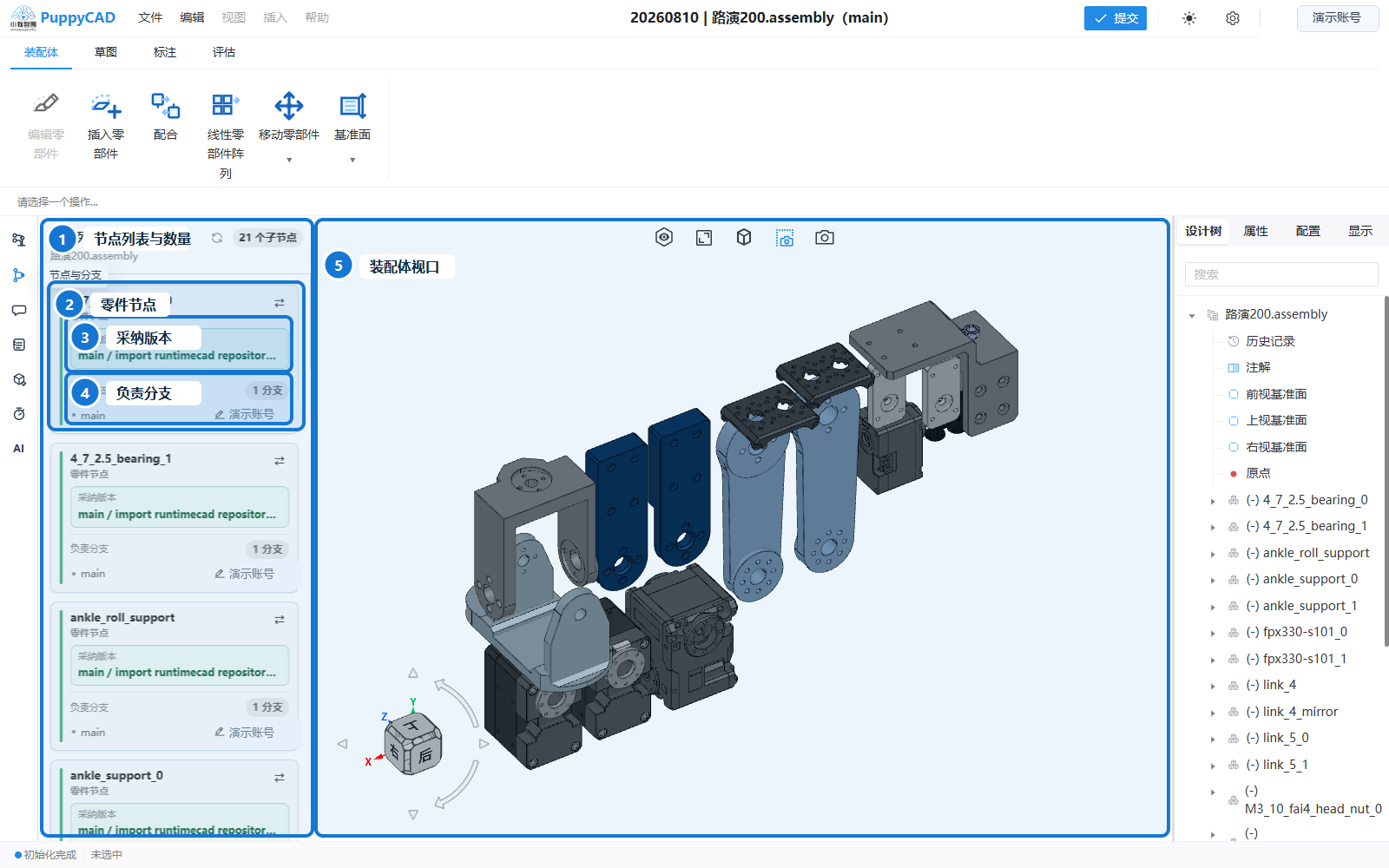Switch to the 属性 panel tab

pyautogui.click(x=1255, y=231)
